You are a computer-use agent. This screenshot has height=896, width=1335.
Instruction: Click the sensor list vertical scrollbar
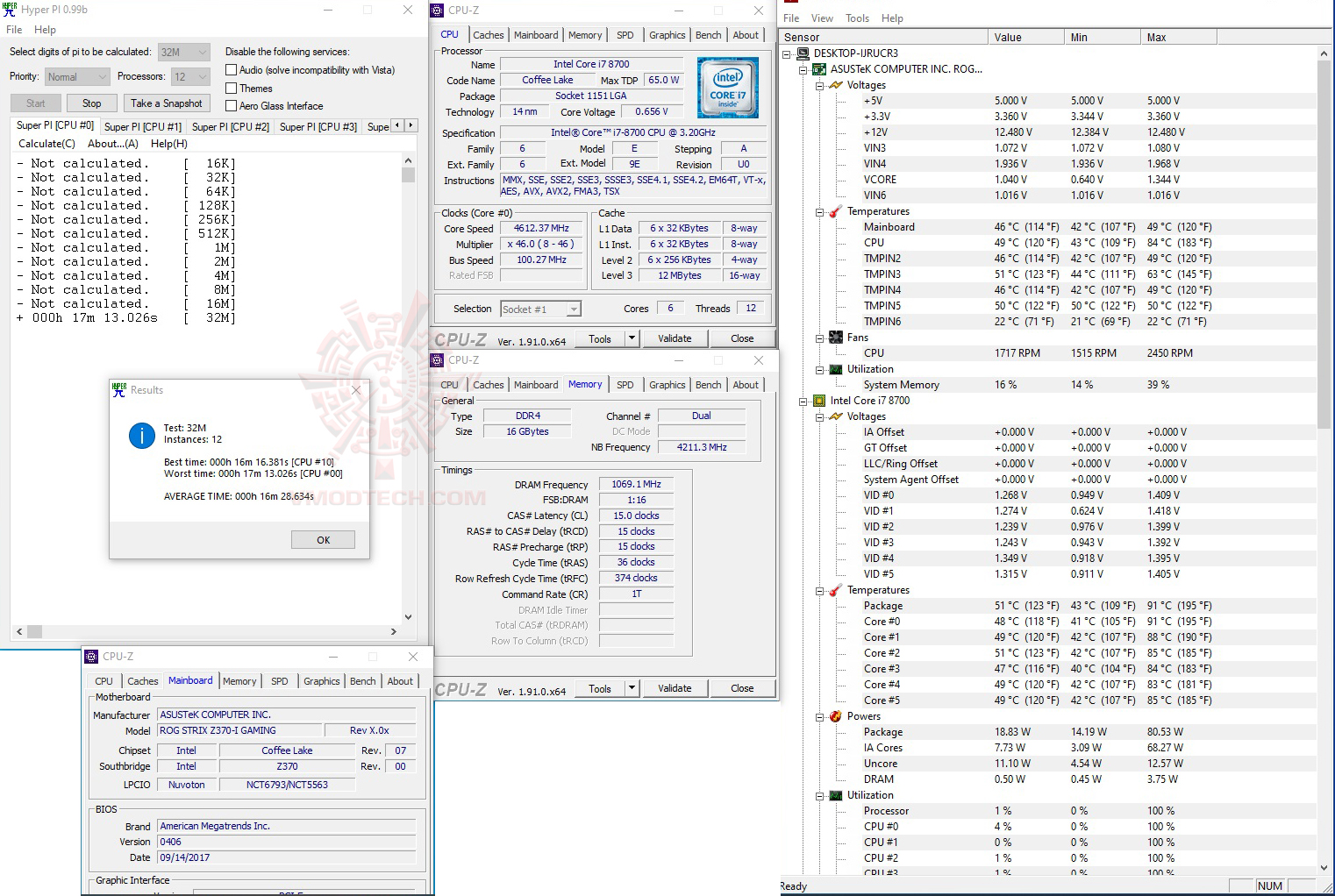1324,460
